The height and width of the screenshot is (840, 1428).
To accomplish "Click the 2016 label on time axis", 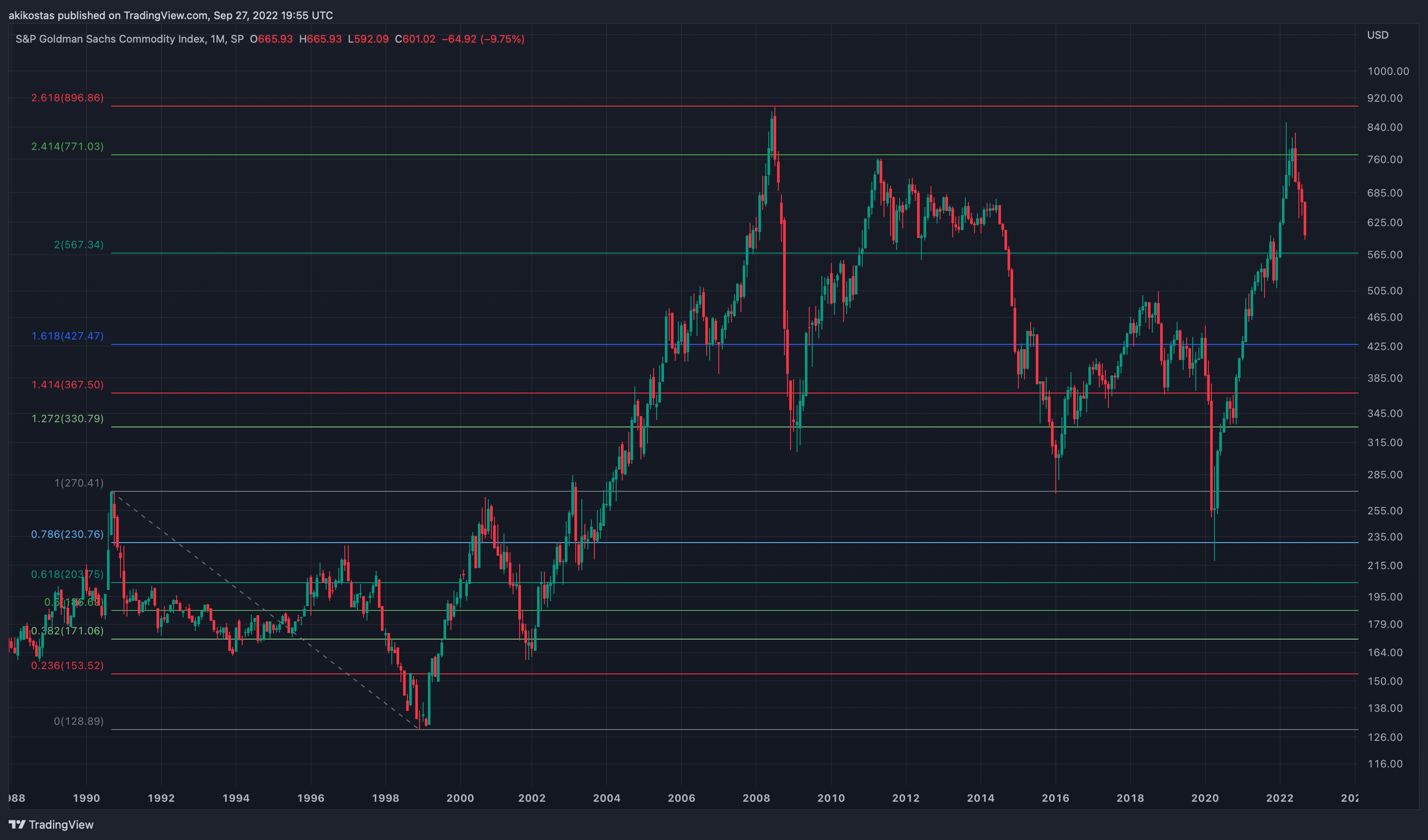I will click(x=1056, y=798).
